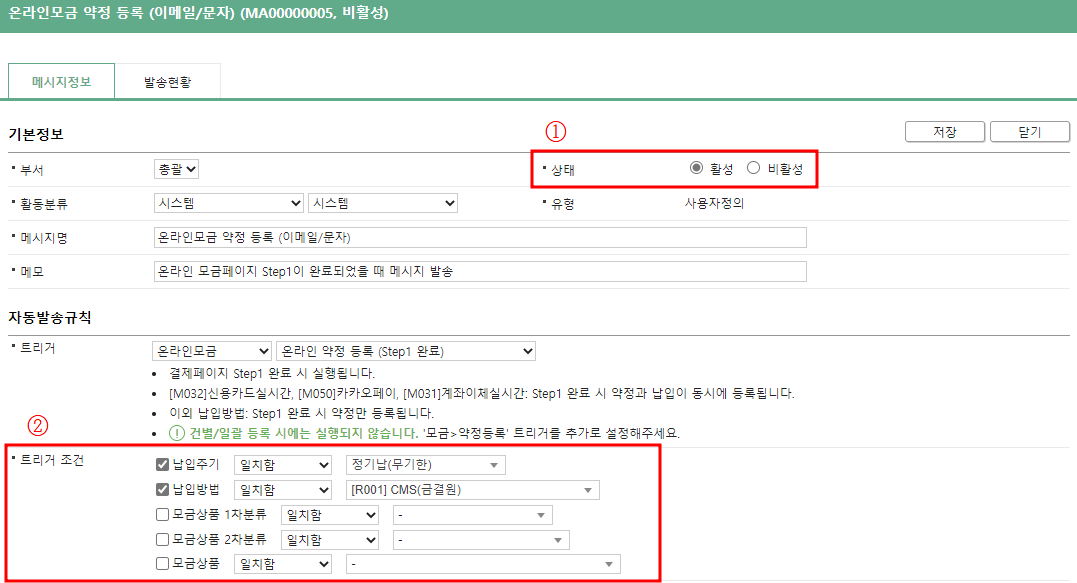Click the 사용자정의 type text
This screenshot has width=1077, height=583.
coord(714,203)
